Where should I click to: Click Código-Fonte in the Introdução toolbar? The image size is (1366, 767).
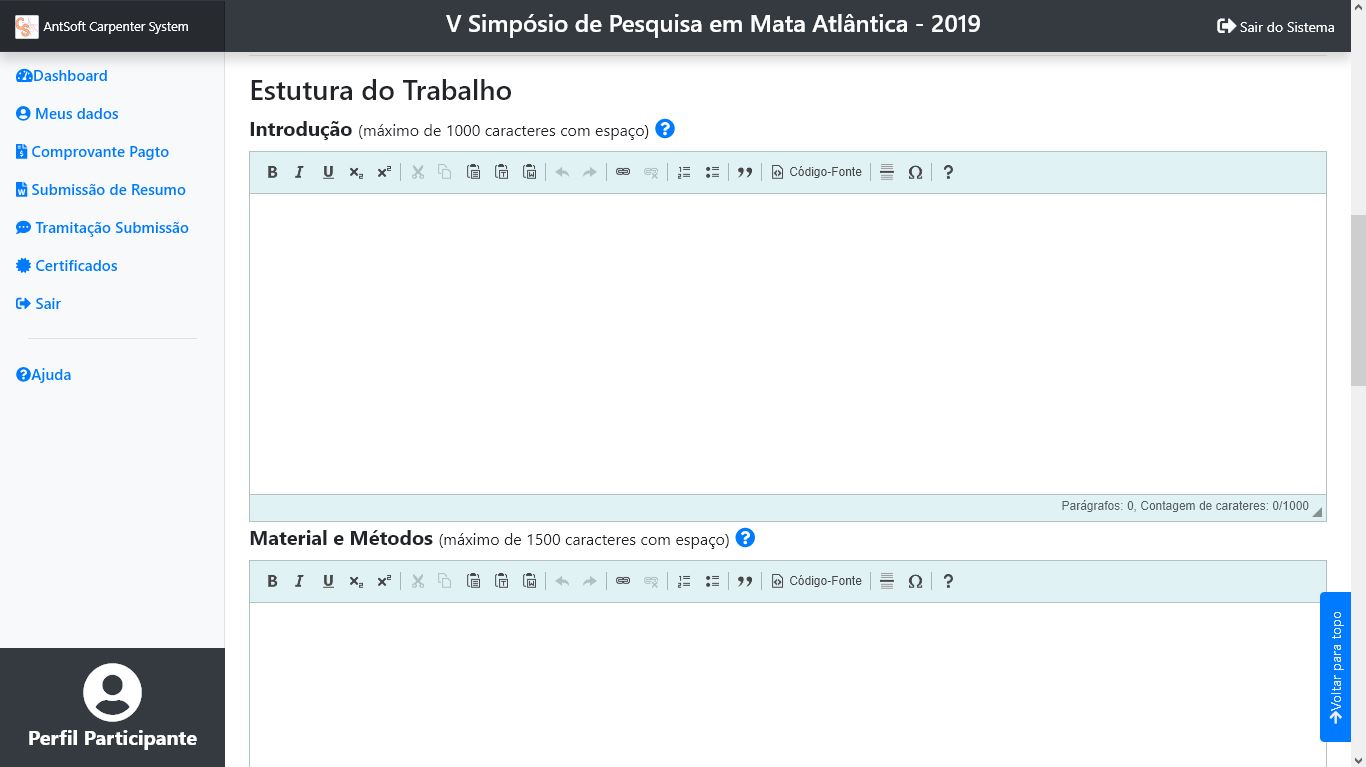tap(816, 172)
